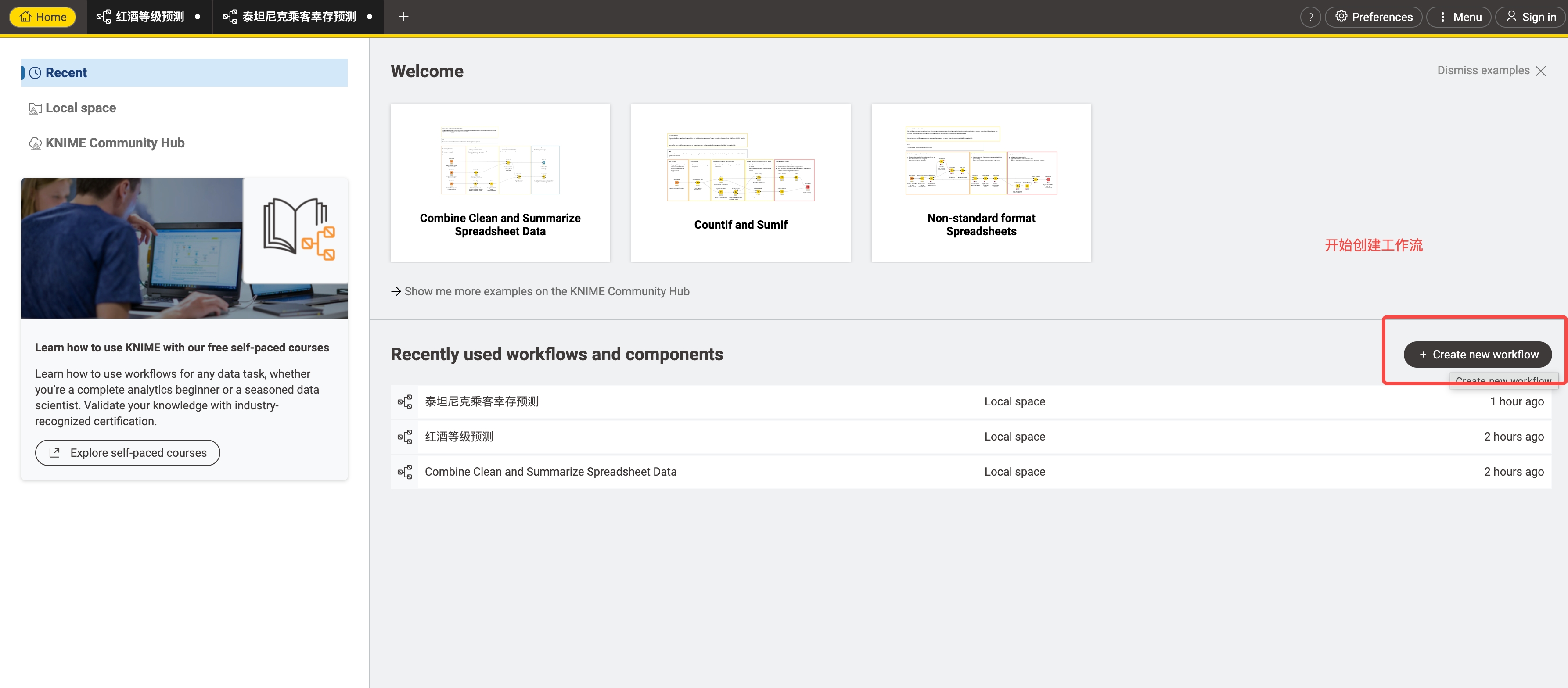Open the recent Combine Clean and Summarize Spreadsheet Data row
Image resolution: width=1568 pixels, height=688 pixels.
click(550, 471)
